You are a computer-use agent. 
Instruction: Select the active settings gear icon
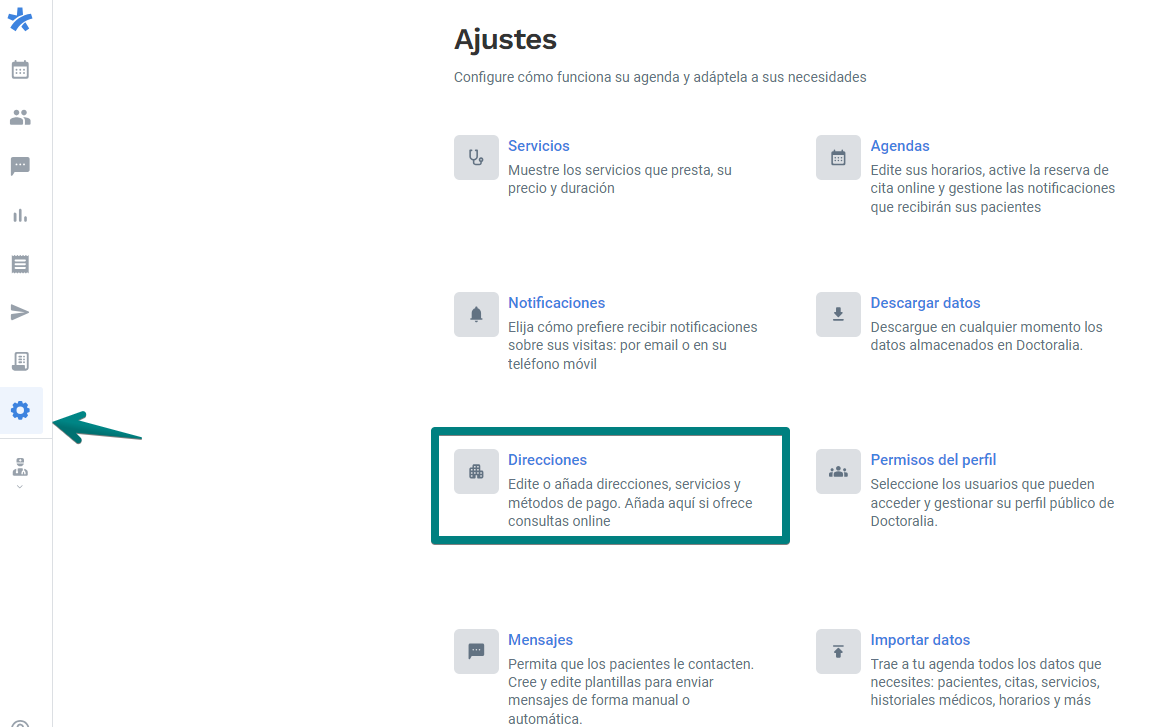(x=20, y=410)
